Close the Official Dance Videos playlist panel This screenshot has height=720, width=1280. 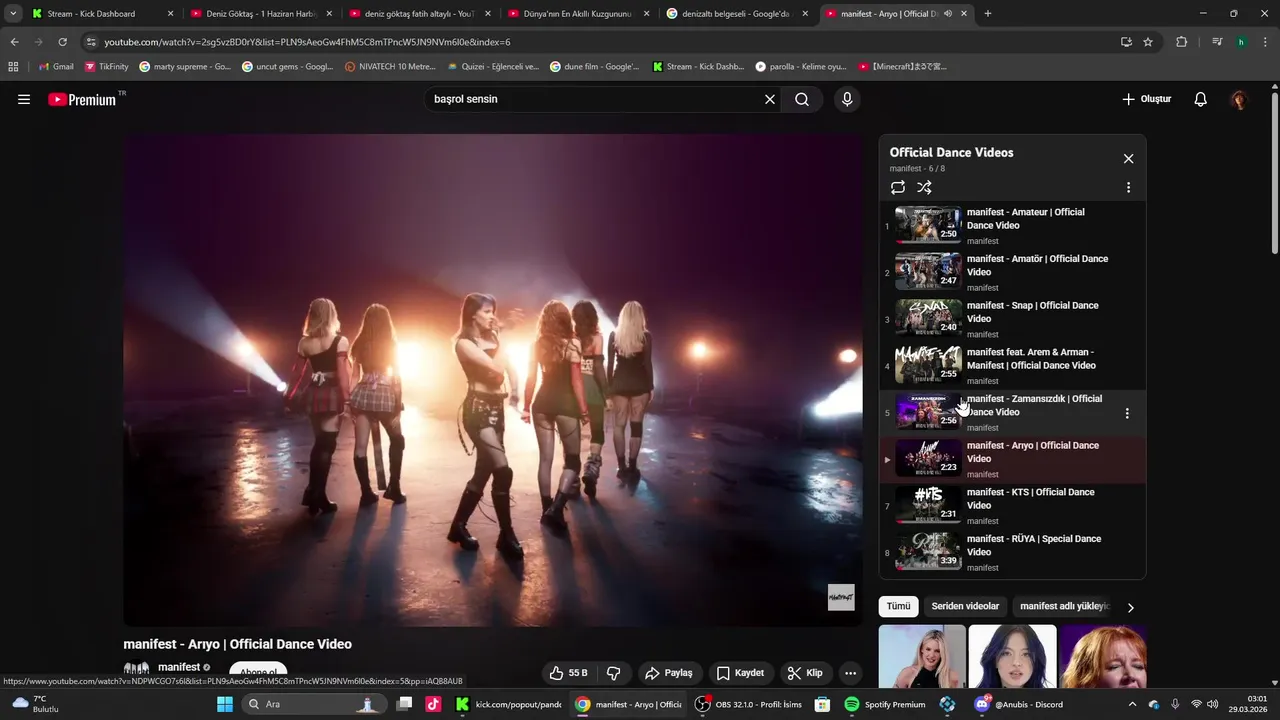coord(1128,159)
